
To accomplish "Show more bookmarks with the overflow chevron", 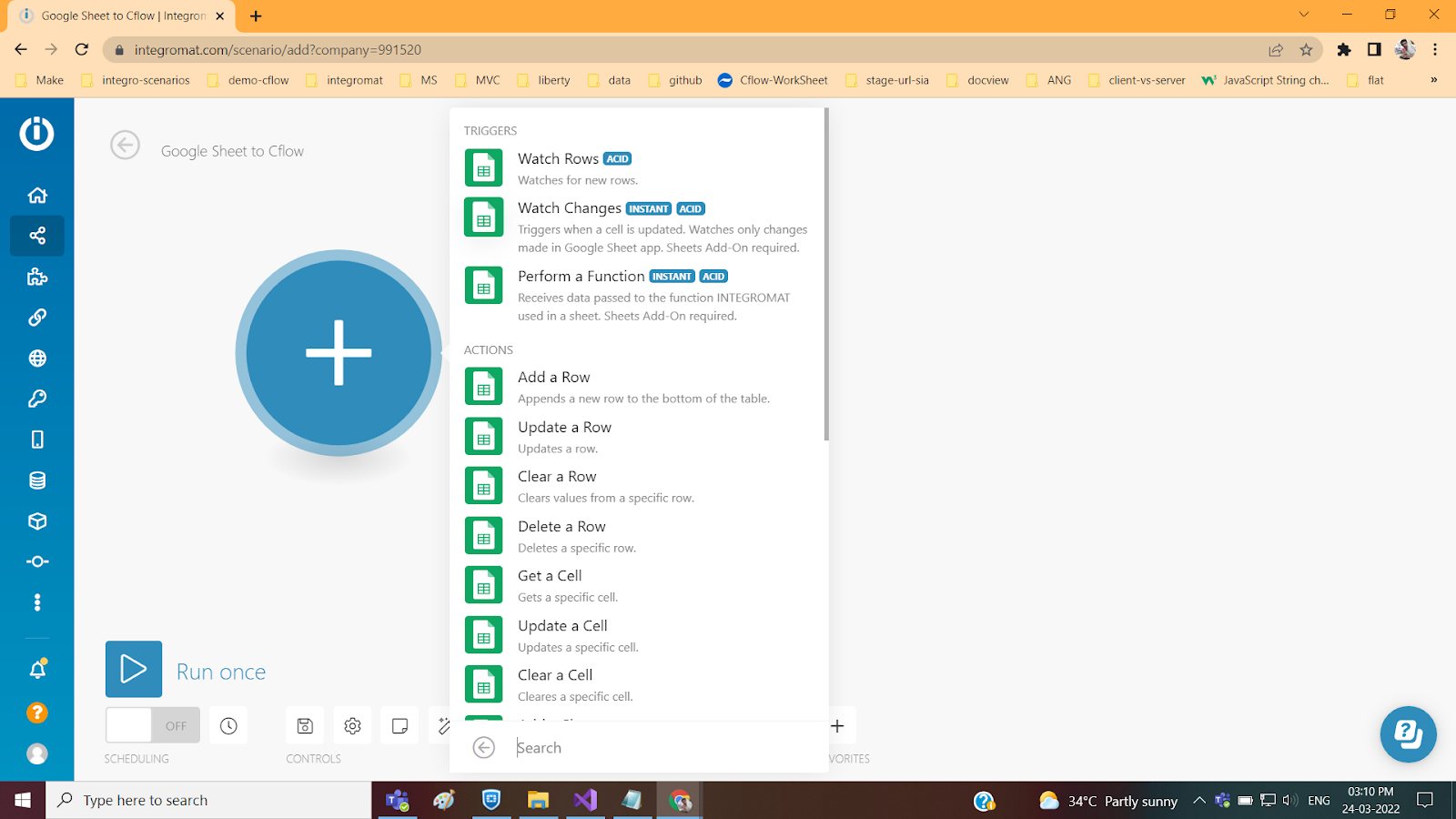I will [1434, 80].
